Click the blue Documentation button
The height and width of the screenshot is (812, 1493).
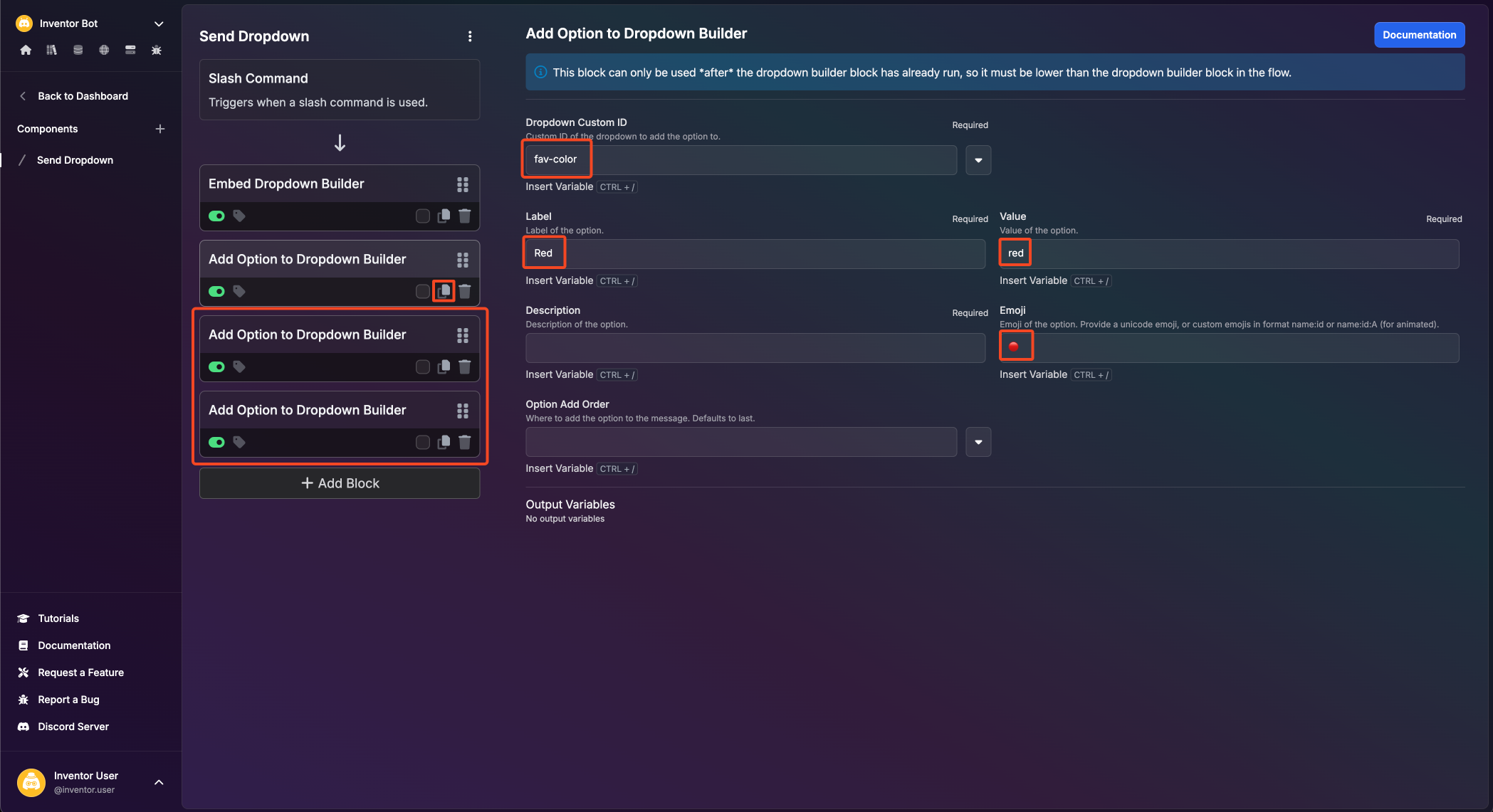tap(1419, 35)
